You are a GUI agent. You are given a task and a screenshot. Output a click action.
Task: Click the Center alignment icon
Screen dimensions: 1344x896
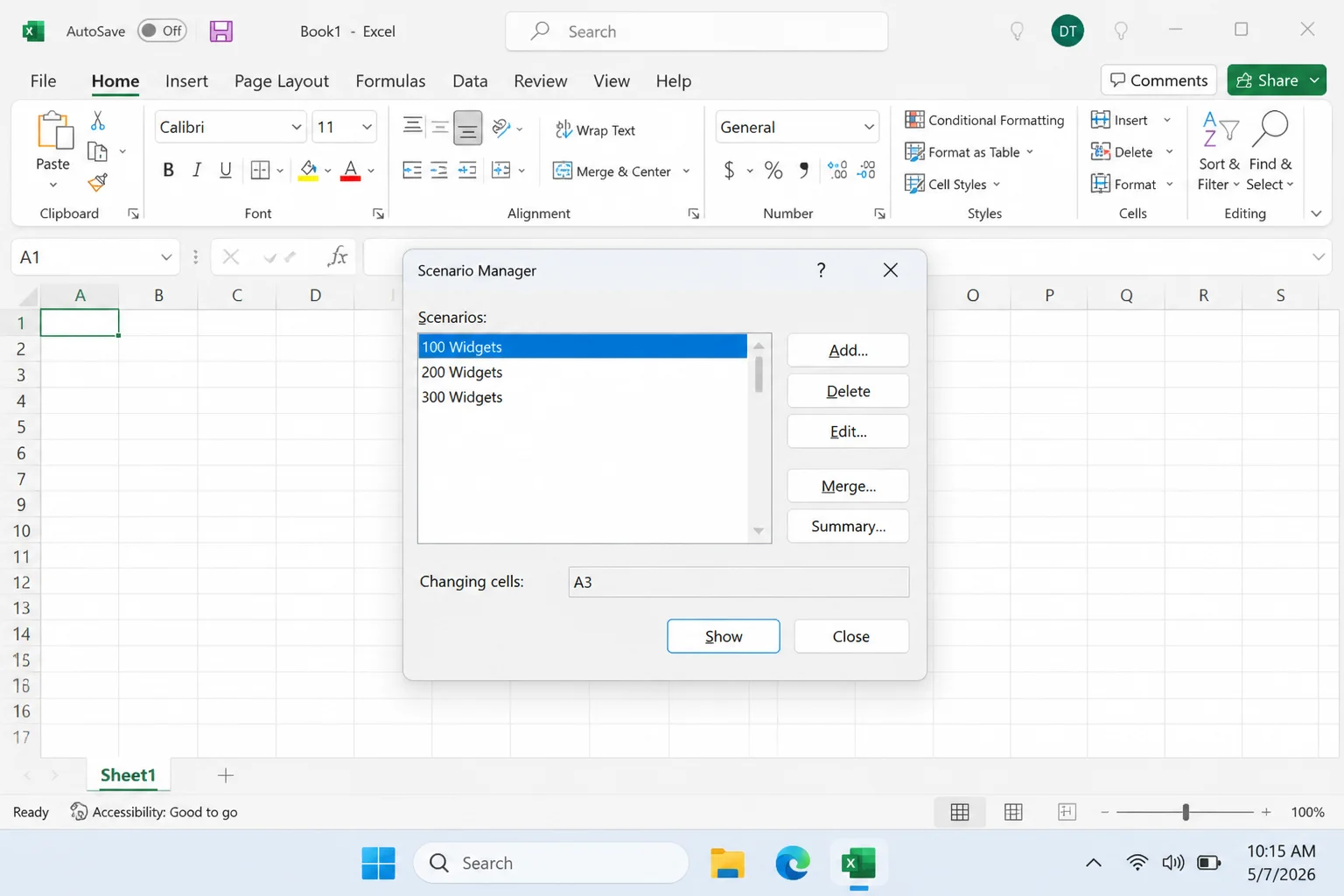[x=440, y=171]
